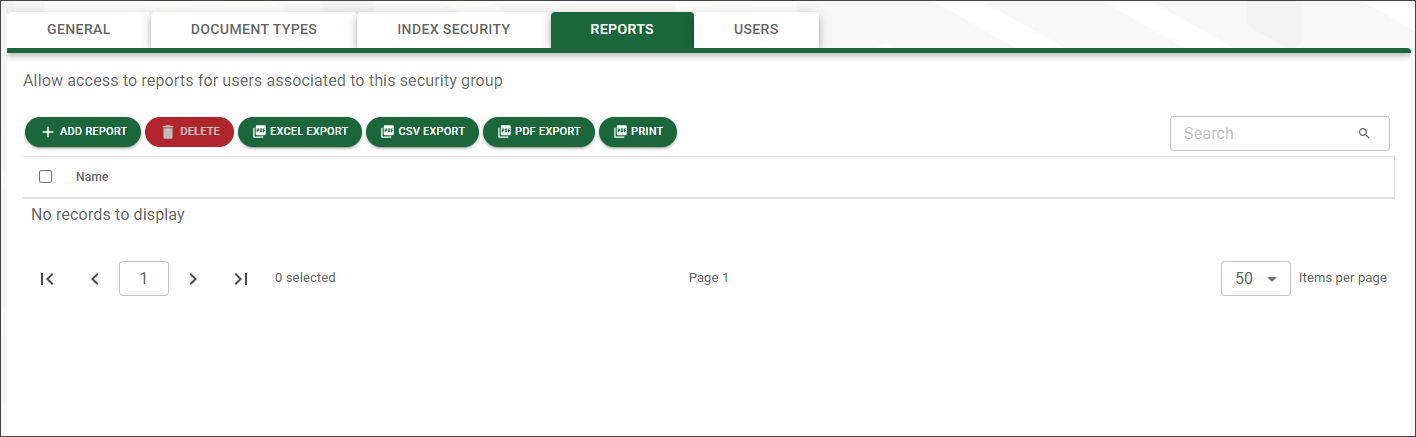Click the page number box showing 1
Image resolution: width=1416 pixels, height=437 pixels.
tap(144, 279)
